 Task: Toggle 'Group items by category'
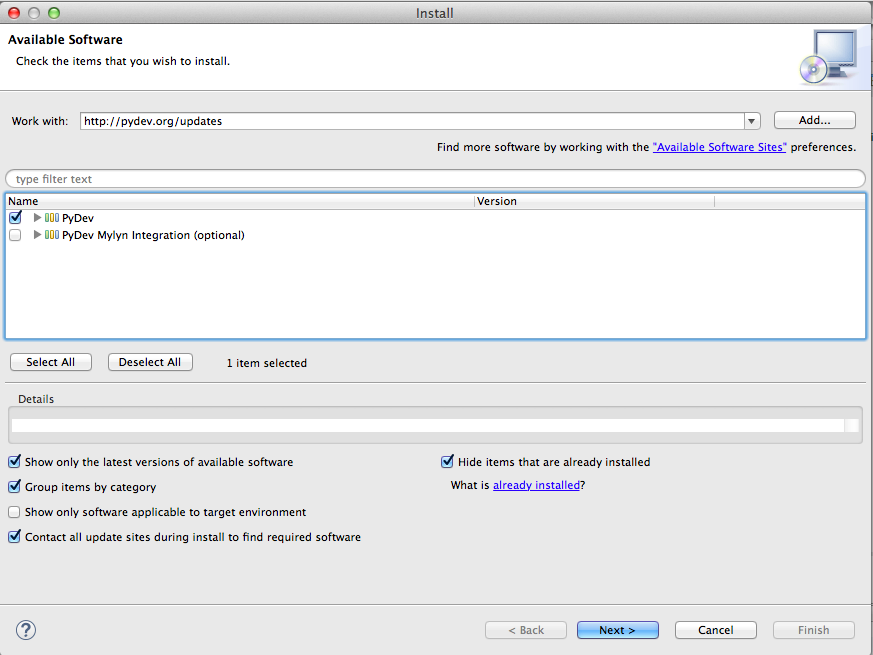coord(14,486)
